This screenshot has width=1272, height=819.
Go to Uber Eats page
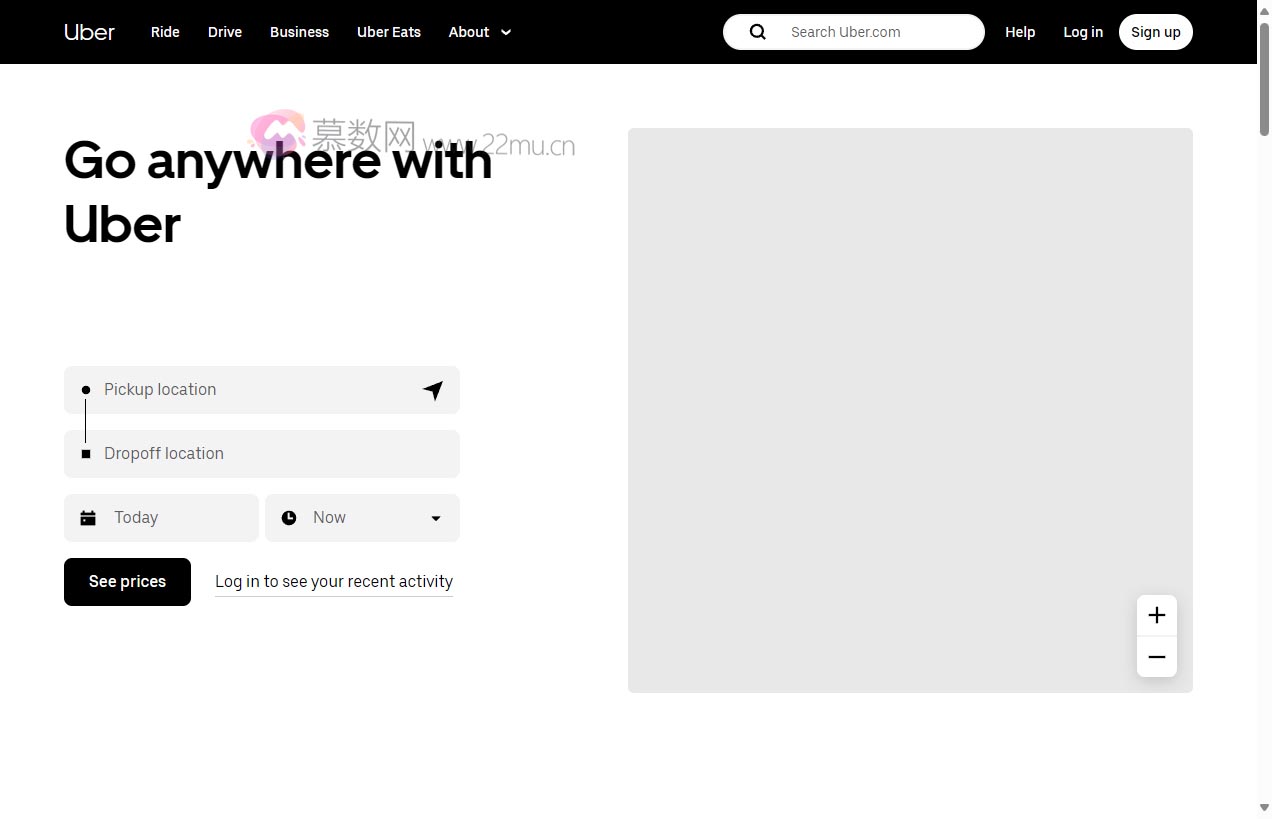tap(388, 32)
